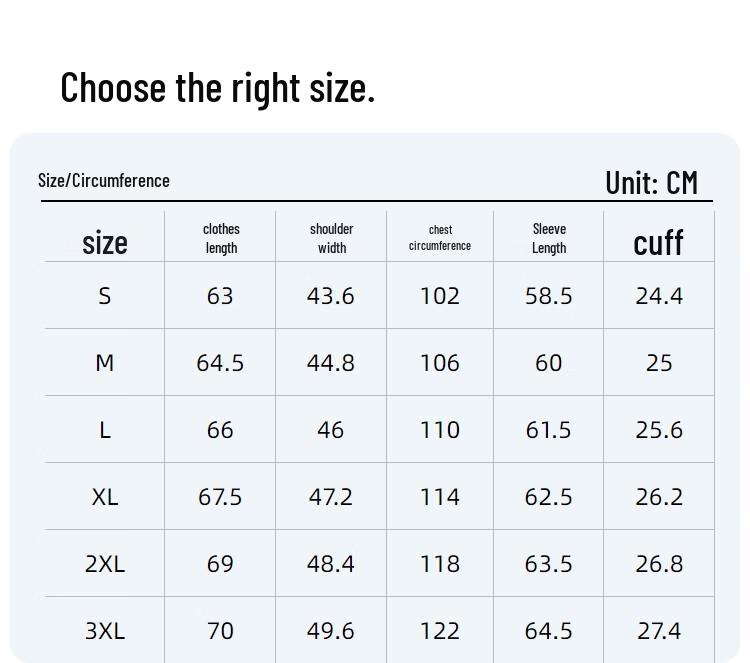Select the M size row label
Screen dimensions: 750x663
[x=105, y=363]
